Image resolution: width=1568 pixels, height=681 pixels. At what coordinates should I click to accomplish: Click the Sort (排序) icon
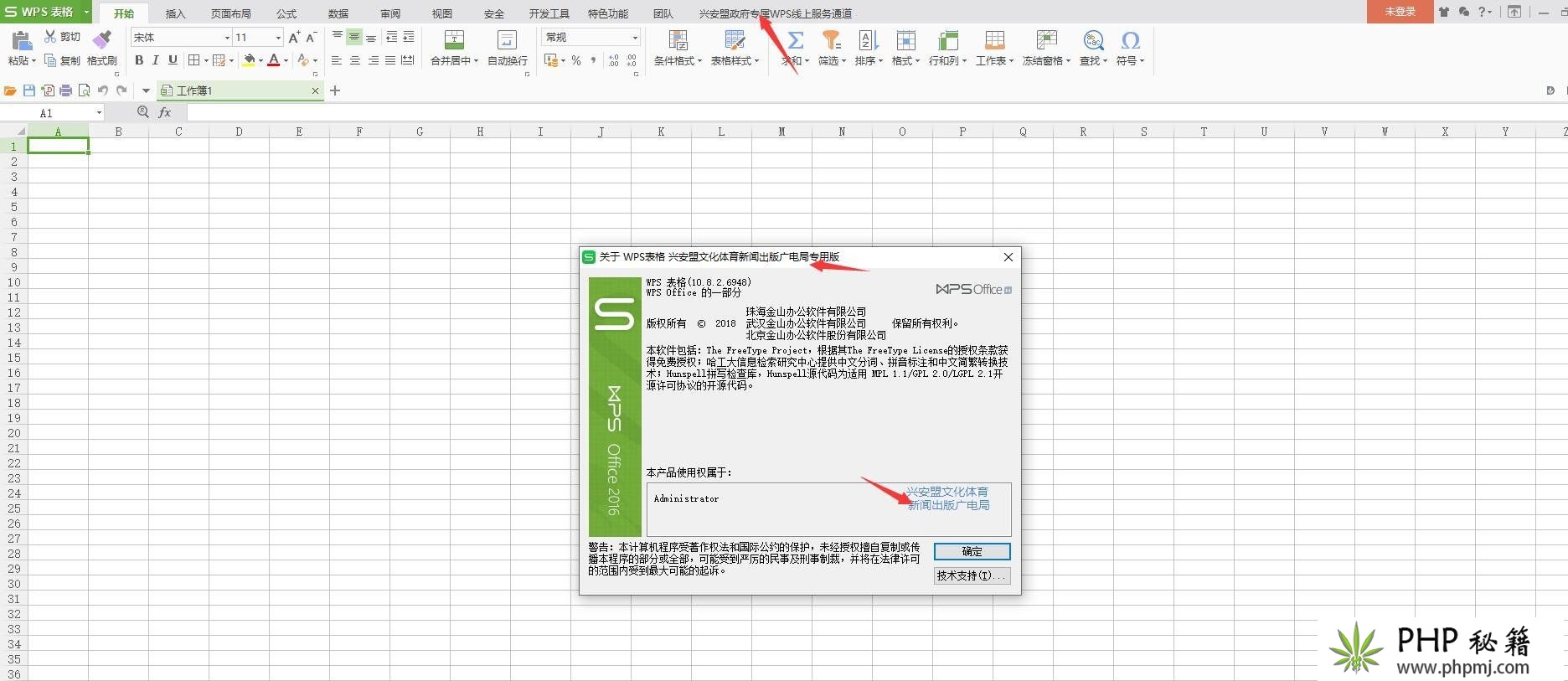pyautogui.click(x=868, y=40)
